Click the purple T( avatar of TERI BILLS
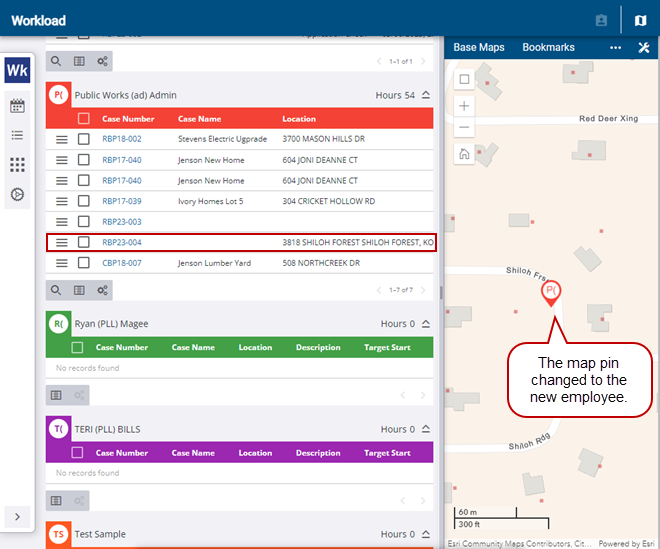Viewport: 660px width, 549px height. pyautogui.click(x=59, y=429)
